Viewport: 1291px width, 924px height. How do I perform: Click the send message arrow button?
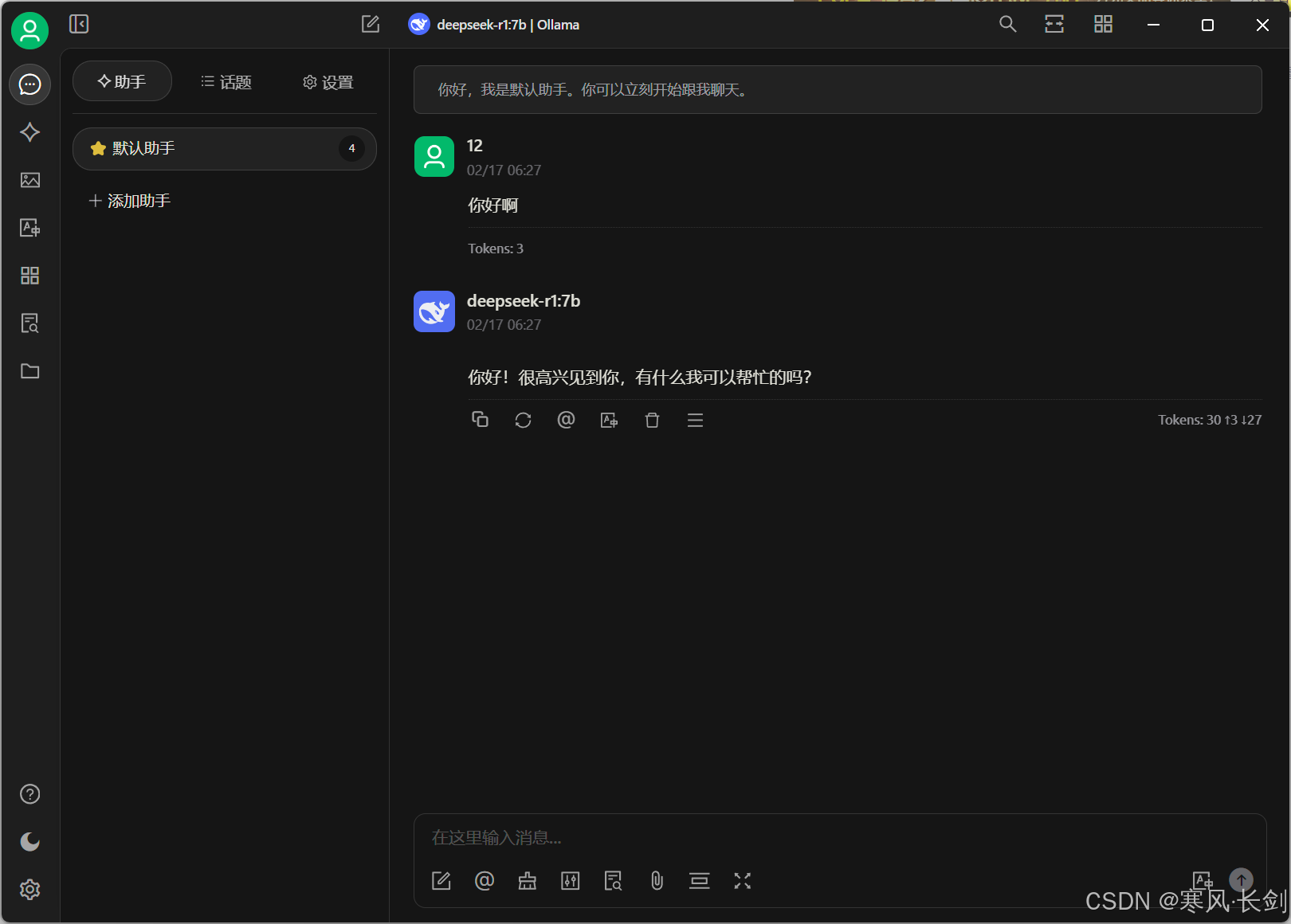[x=1242, y=880]
